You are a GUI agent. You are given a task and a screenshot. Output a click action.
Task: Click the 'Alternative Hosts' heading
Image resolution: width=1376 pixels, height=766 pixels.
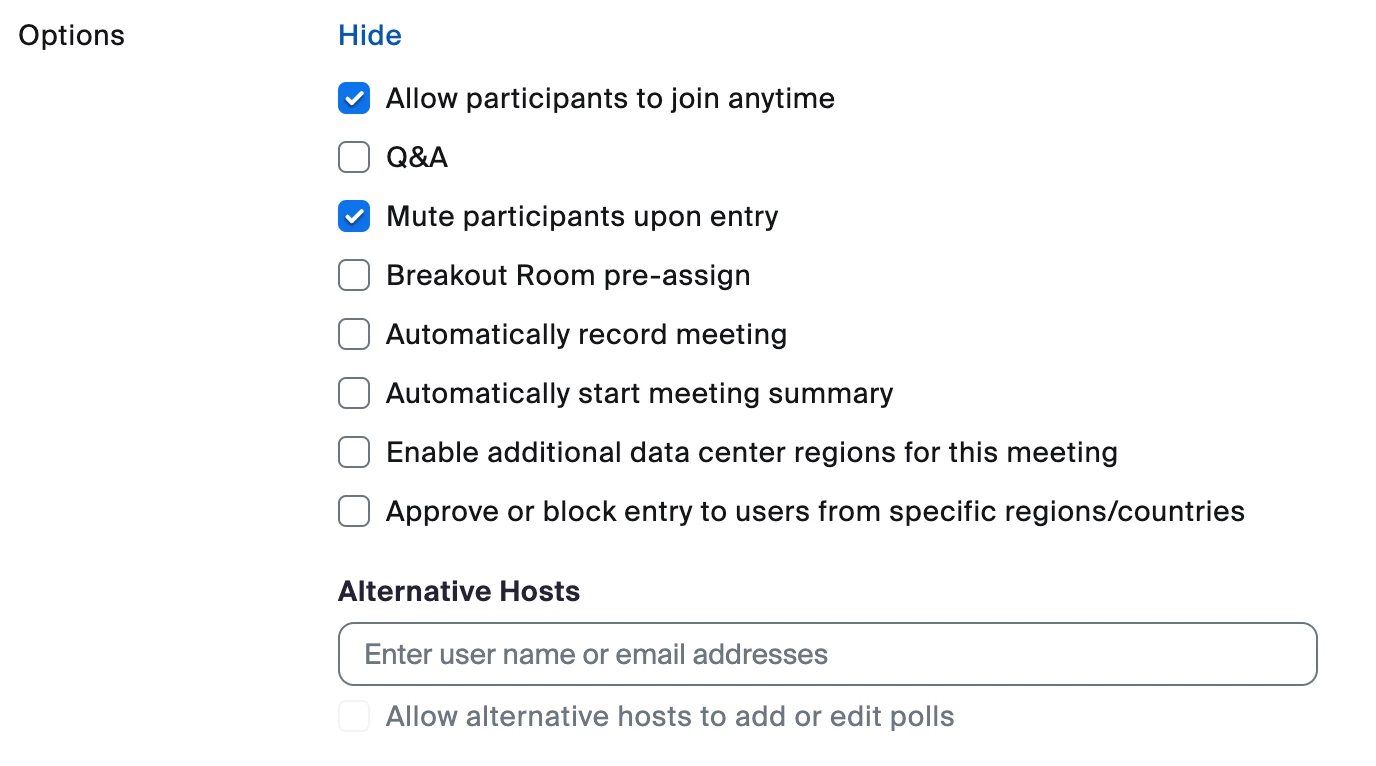[x=459, y=592]
